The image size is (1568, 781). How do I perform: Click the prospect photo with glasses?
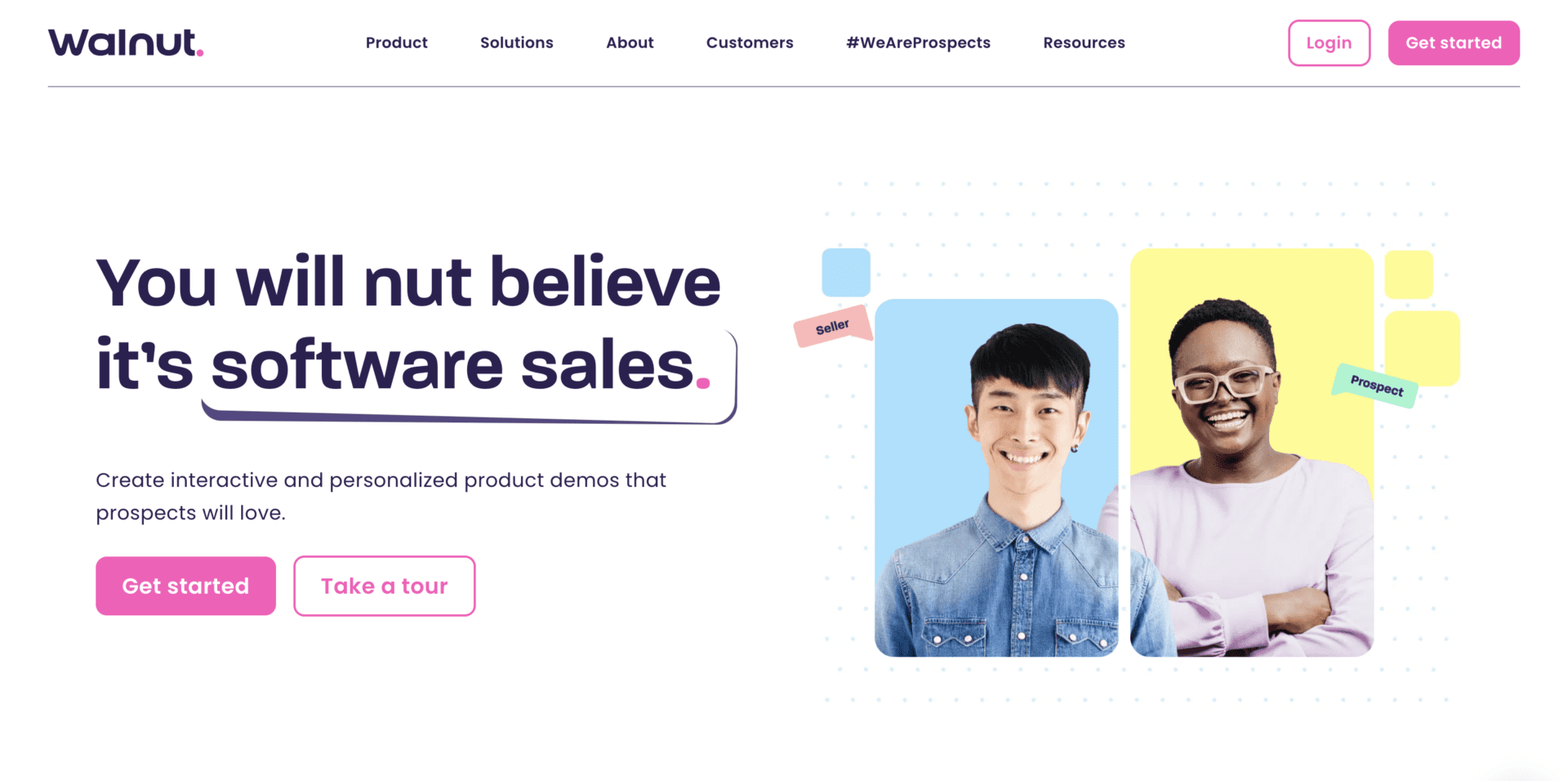coord(1251,453)
